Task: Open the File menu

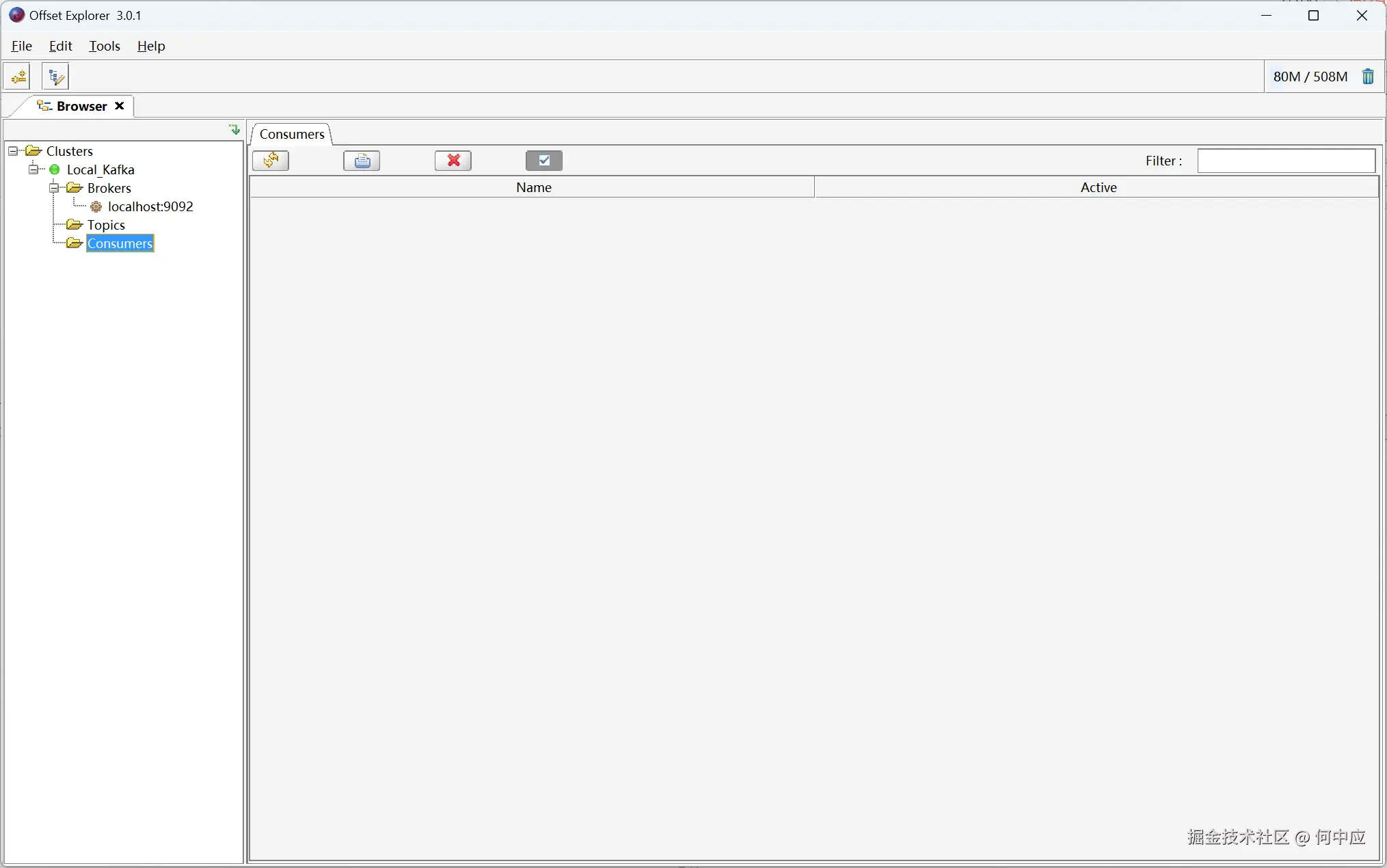Action: tap(22, 46)
